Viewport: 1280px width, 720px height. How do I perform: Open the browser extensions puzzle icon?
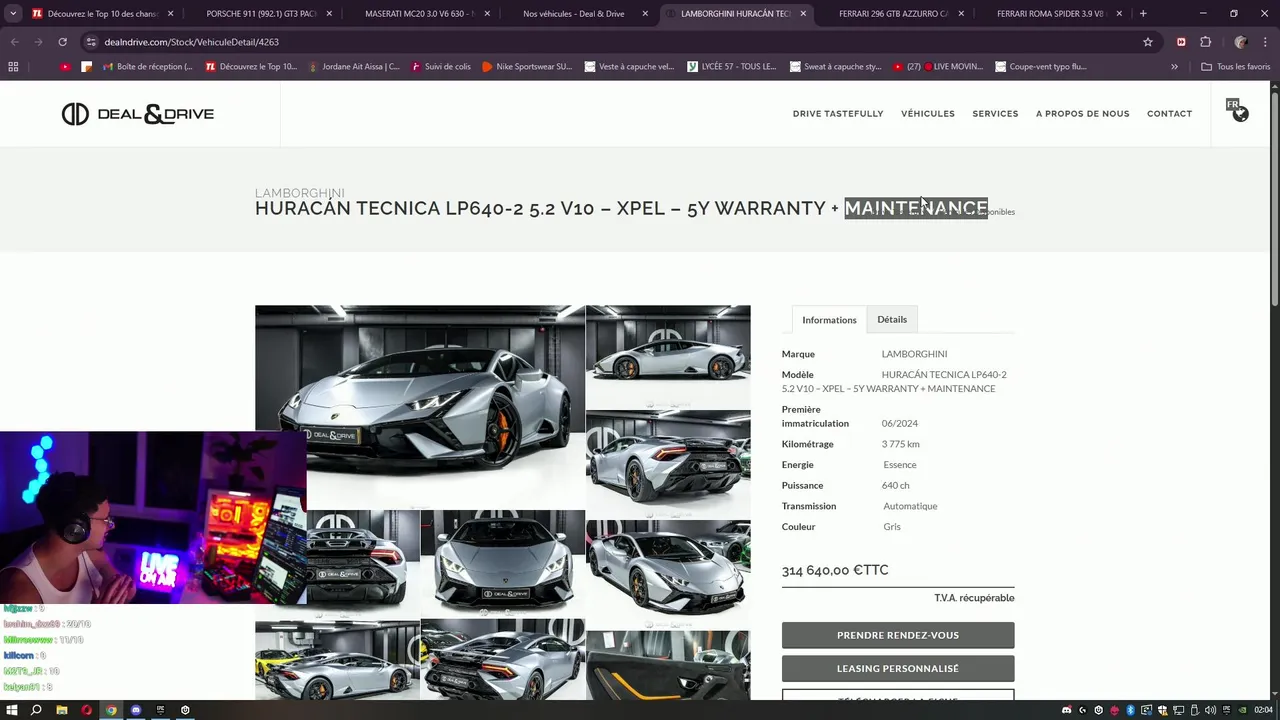tap(1205, 42)
